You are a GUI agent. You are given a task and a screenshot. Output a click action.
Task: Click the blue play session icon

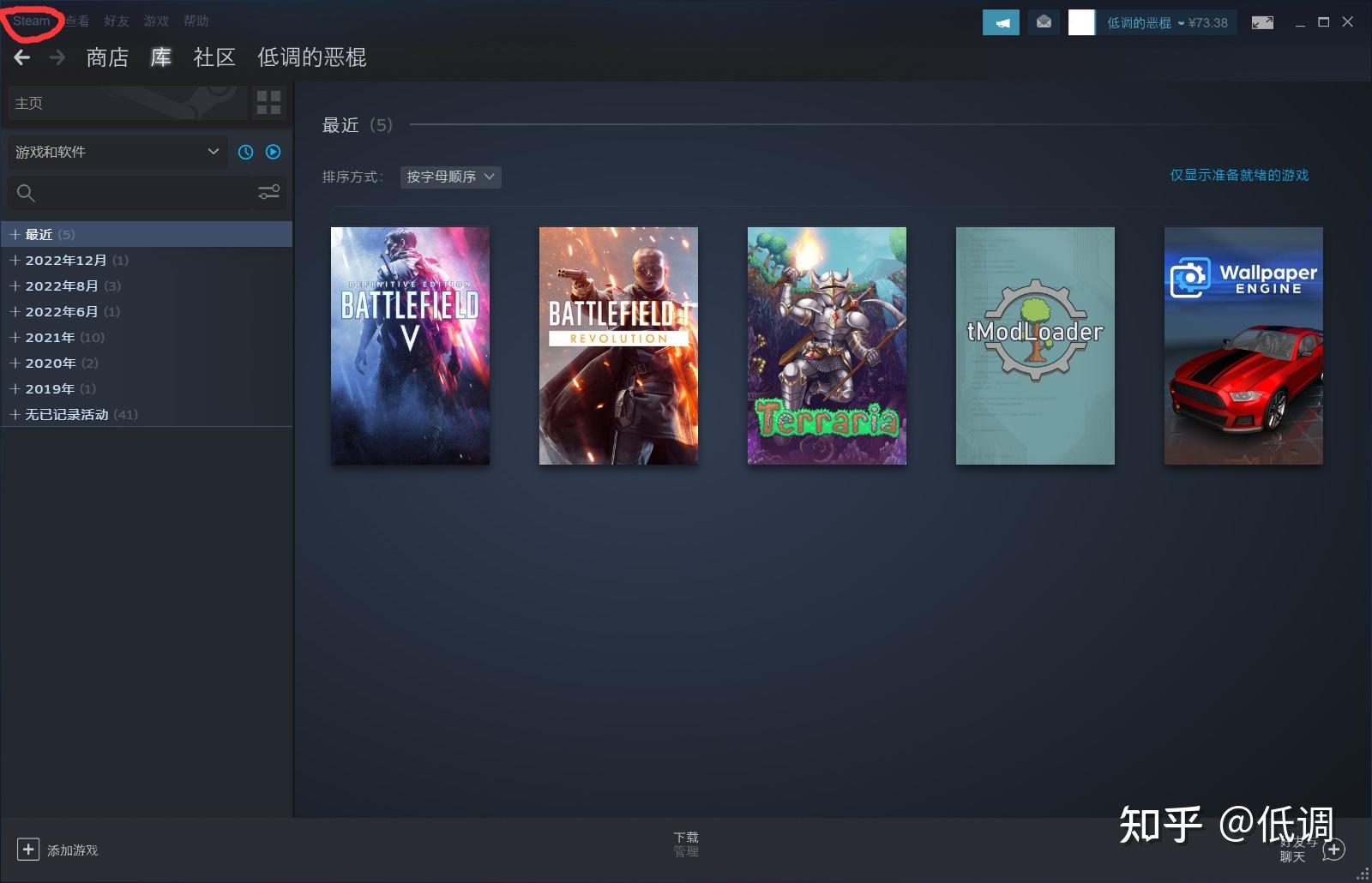(273, 152)
